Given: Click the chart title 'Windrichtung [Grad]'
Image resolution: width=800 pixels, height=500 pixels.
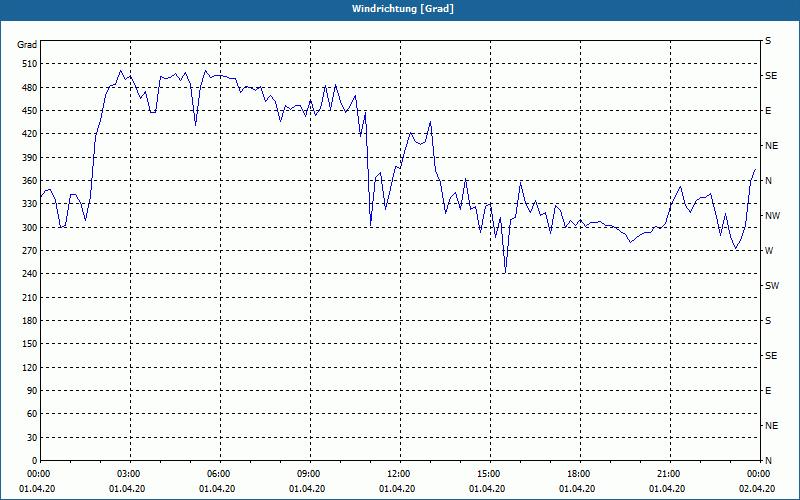Looking at the screenshot, I should (x=403, y=9).
